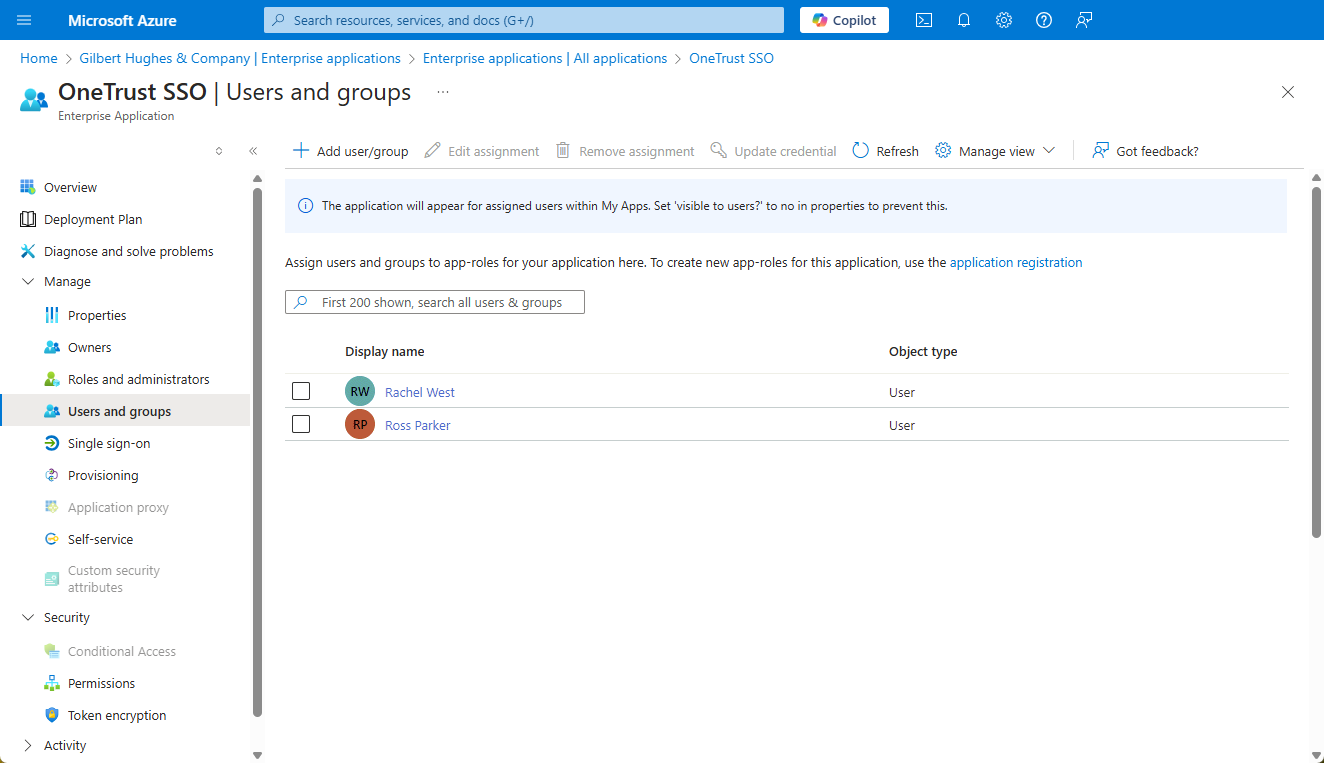The height and width of the screenshot is (763, 1324).
Task: Open the Cloud Shell terminal
Action: (x=923, y=19)
